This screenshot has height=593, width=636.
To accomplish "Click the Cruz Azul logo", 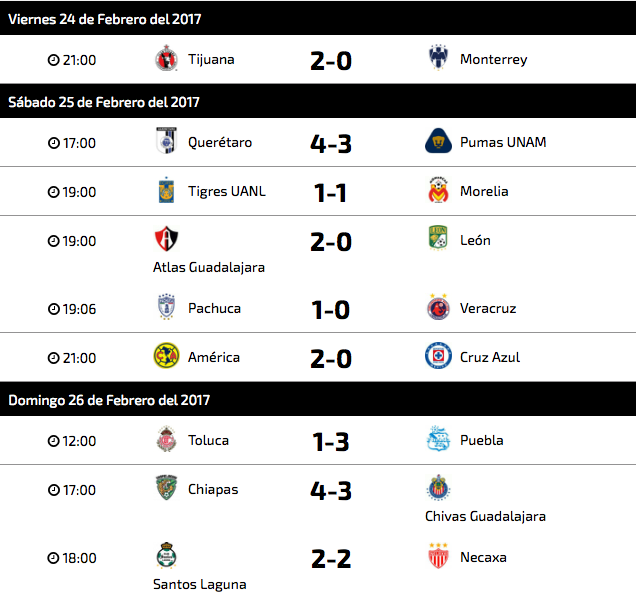I will click(438, 357).
